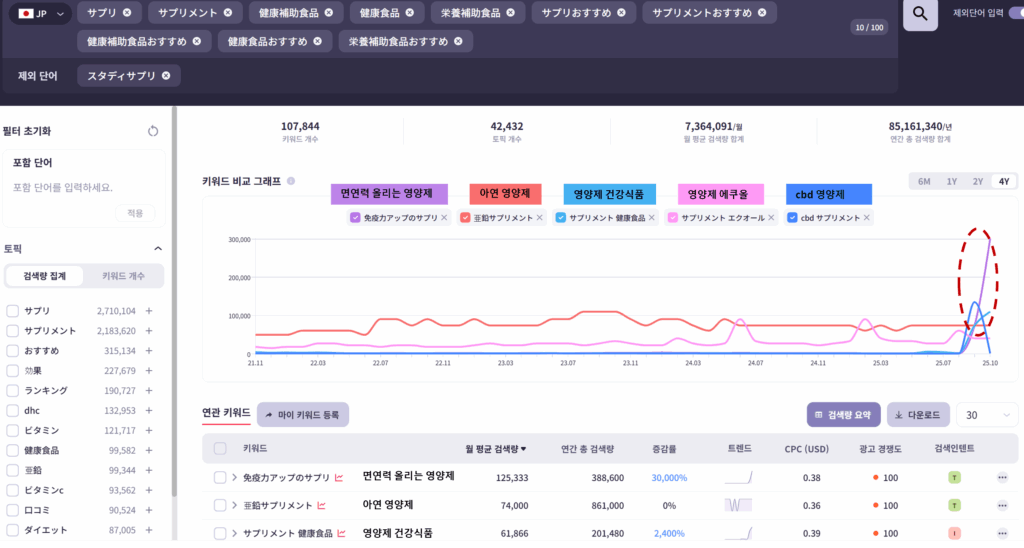The height and width of the screenshot is (548, 1024).
Task: Select the 6M graph range
Action: (x=924, y=182)
